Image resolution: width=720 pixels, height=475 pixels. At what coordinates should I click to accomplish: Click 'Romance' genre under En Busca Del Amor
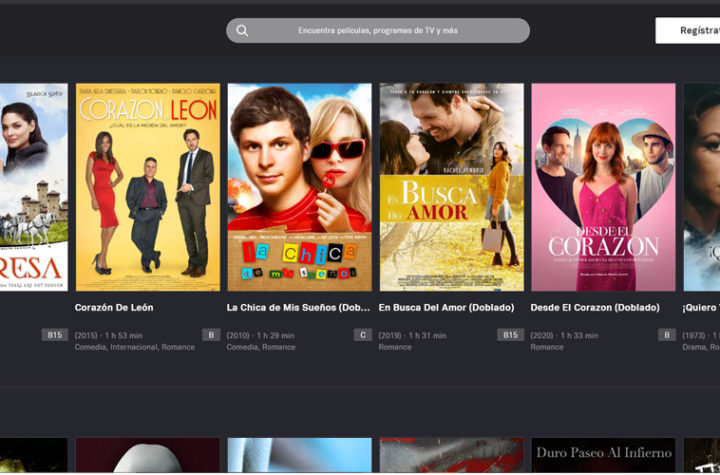click(x=395, y=347)
